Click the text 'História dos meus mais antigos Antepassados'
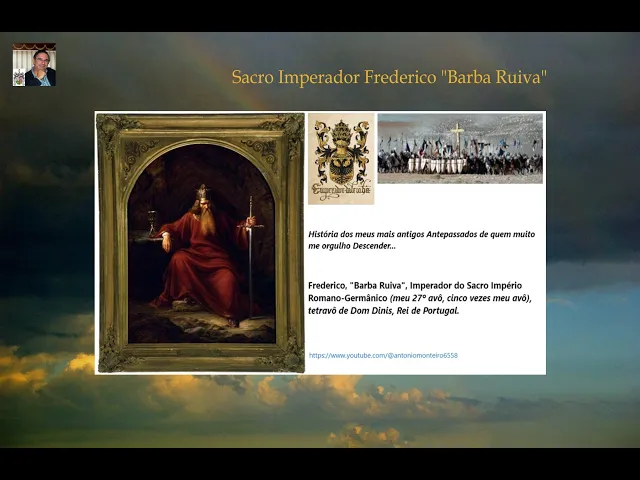Viewport: 640px width, 480px height. 393,234
